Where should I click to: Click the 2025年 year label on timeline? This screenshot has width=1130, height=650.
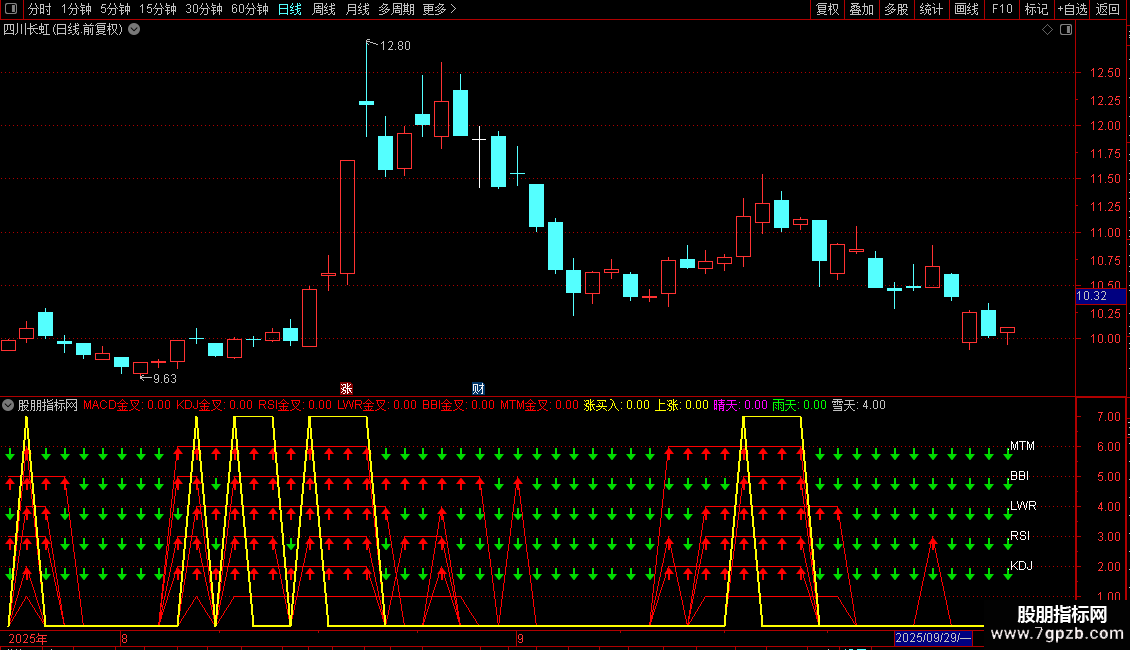[x=28, y=638]
